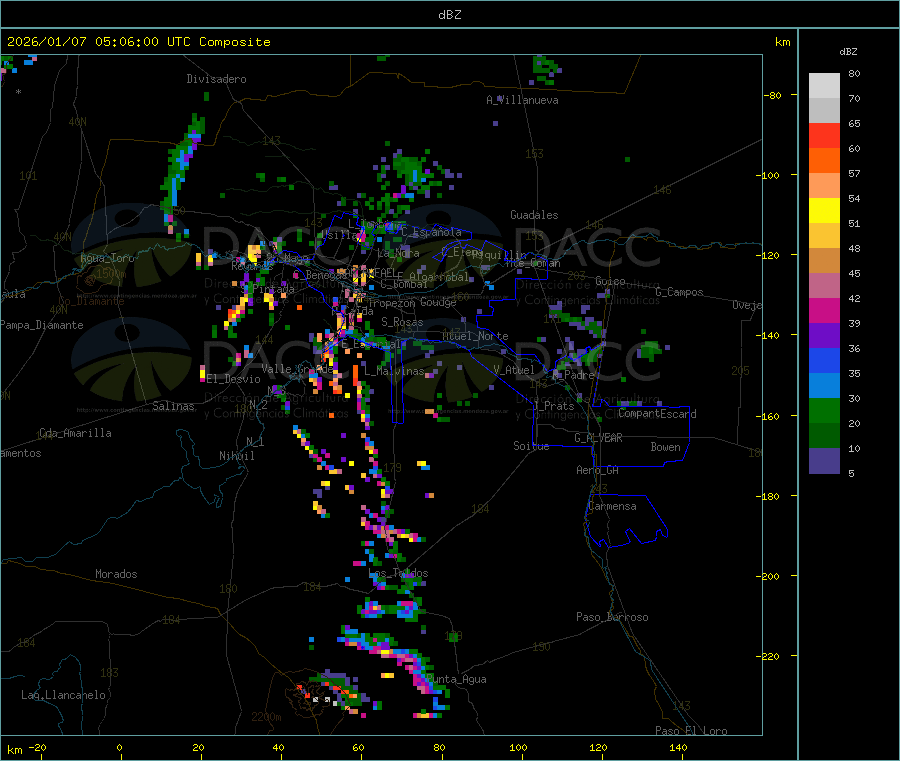The image size is (900, 761).
Task: Click the Bowen location label
Action: click(x=665, y=446)
